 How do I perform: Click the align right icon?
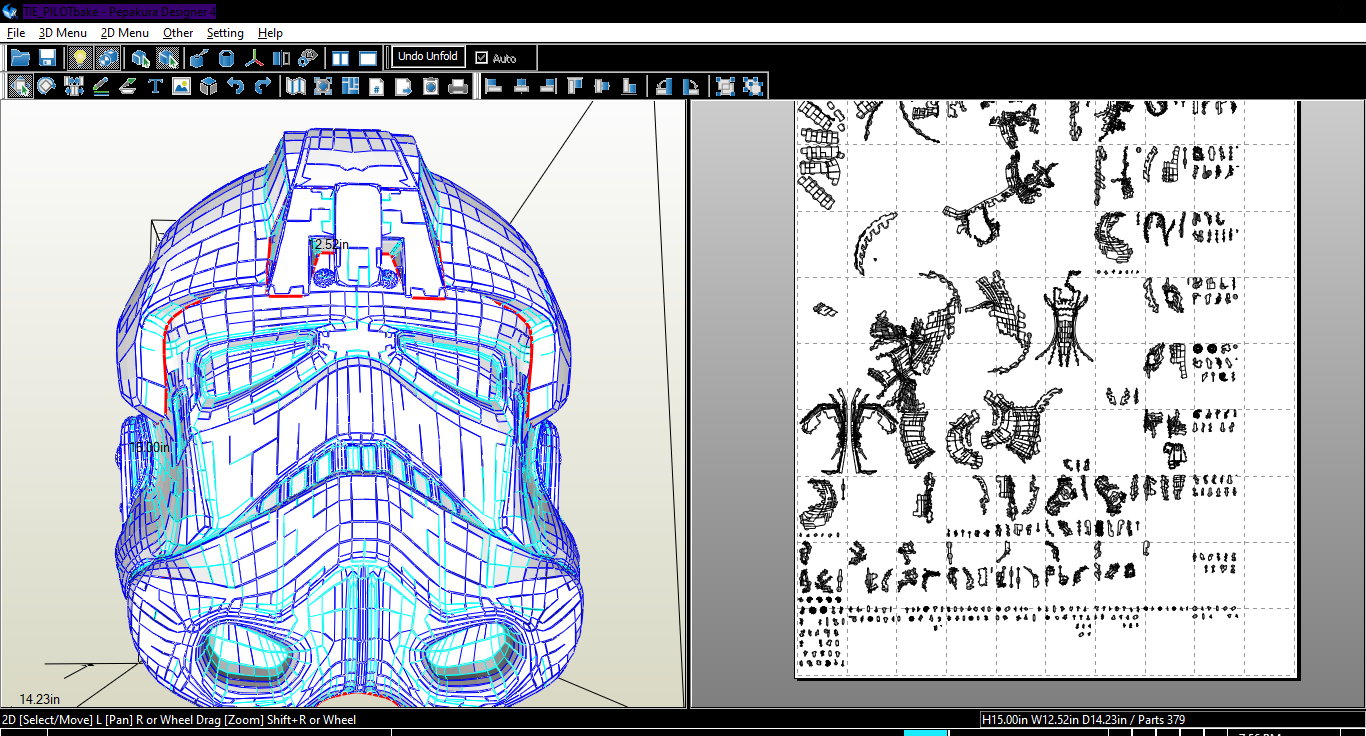[x=547, y=86]
